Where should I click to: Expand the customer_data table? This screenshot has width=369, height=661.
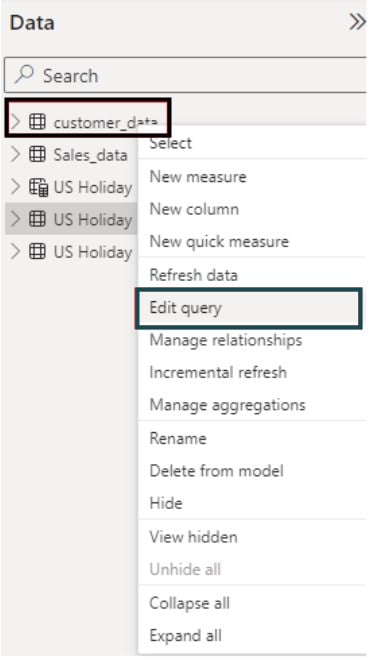[16, 122]
